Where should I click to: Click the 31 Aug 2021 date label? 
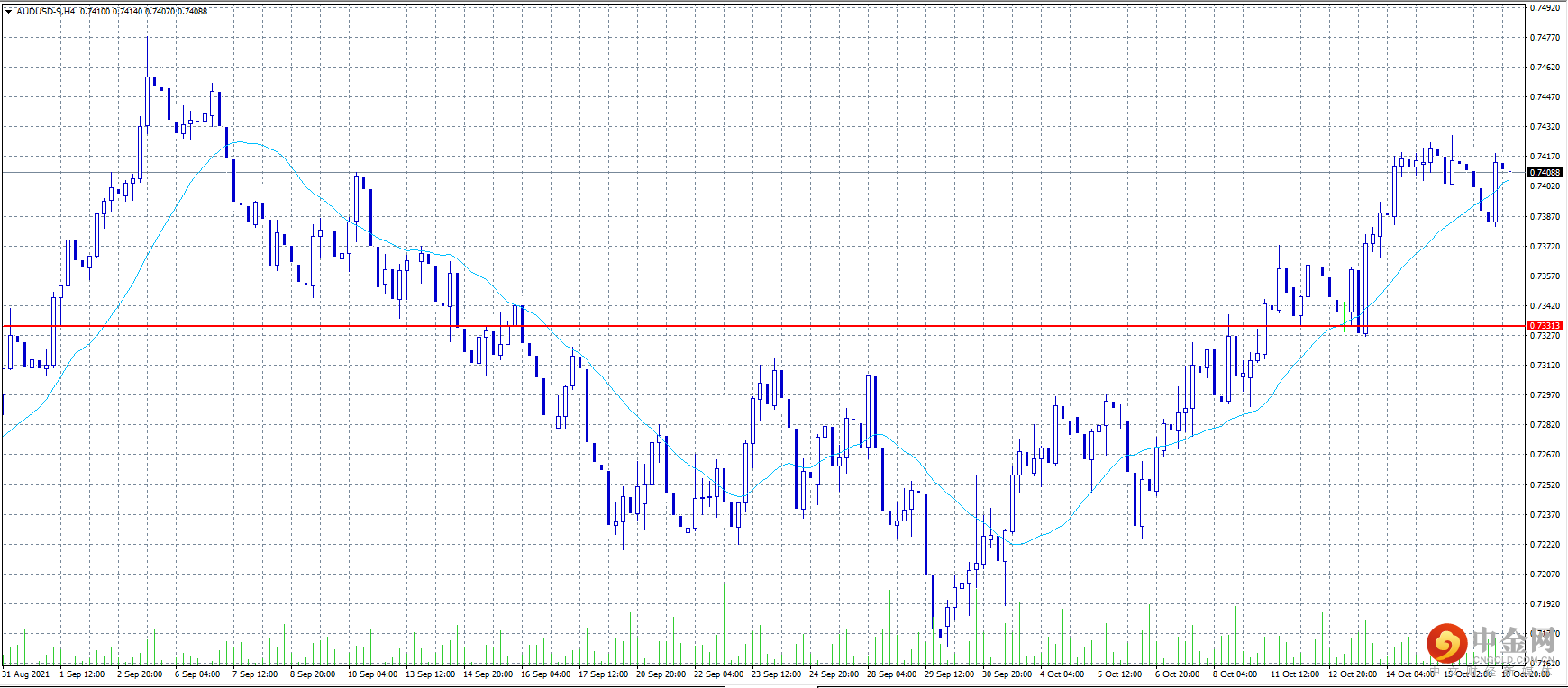tap(26, 674)
